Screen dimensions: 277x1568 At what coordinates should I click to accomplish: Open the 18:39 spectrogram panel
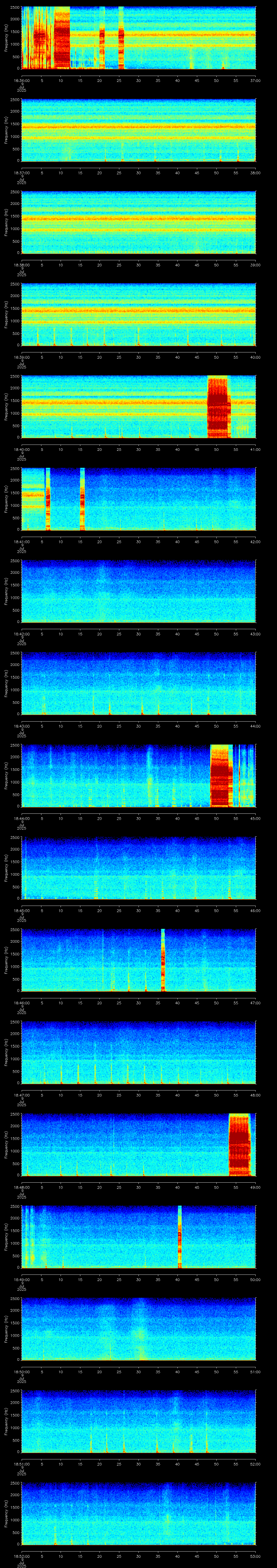[138, 315]
